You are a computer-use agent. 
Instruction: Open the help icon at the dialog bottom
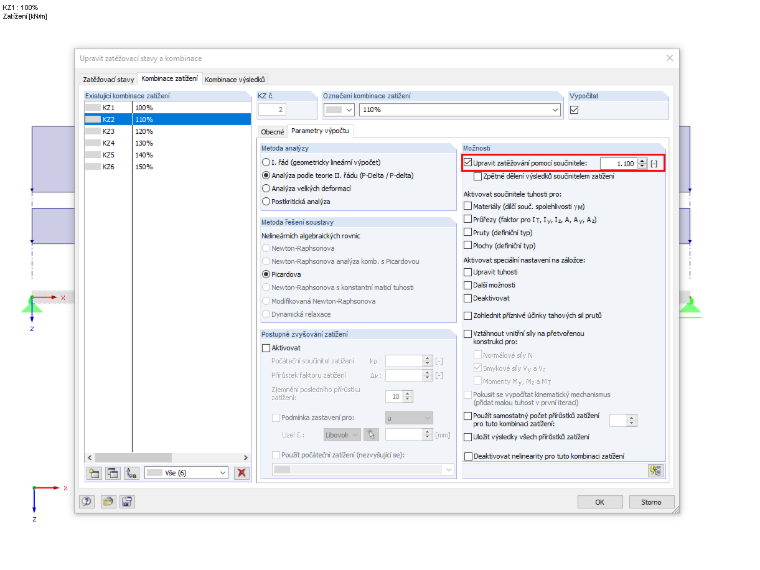(87, 502)
